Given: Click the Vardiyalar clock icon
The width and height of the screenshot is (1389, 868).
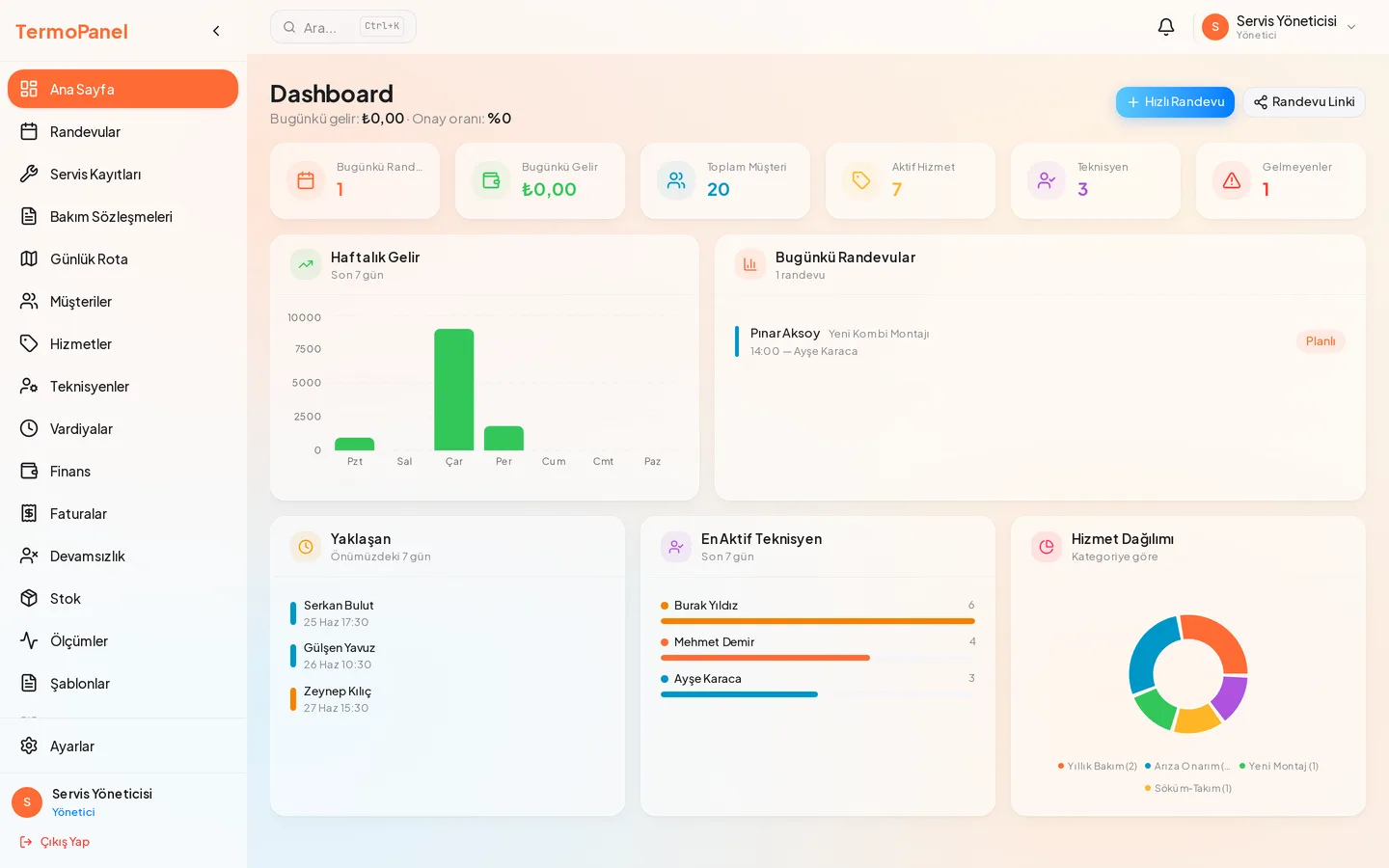Looking at the screenshot, I should (29, 428).
